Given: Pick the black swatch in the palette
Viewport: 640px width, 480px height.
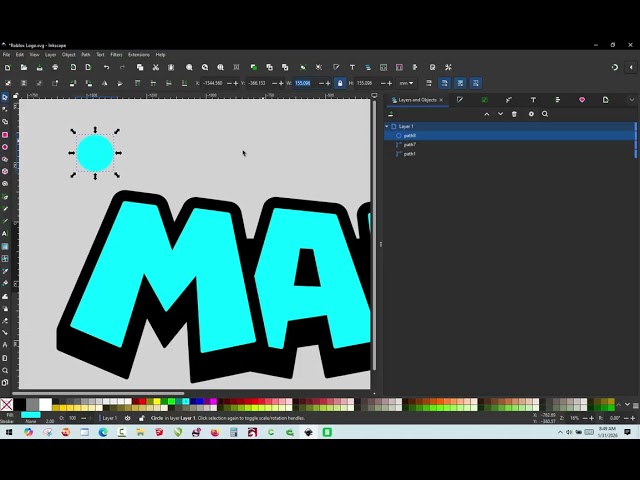Looking at the screenshot, I should tap(20, 405).
